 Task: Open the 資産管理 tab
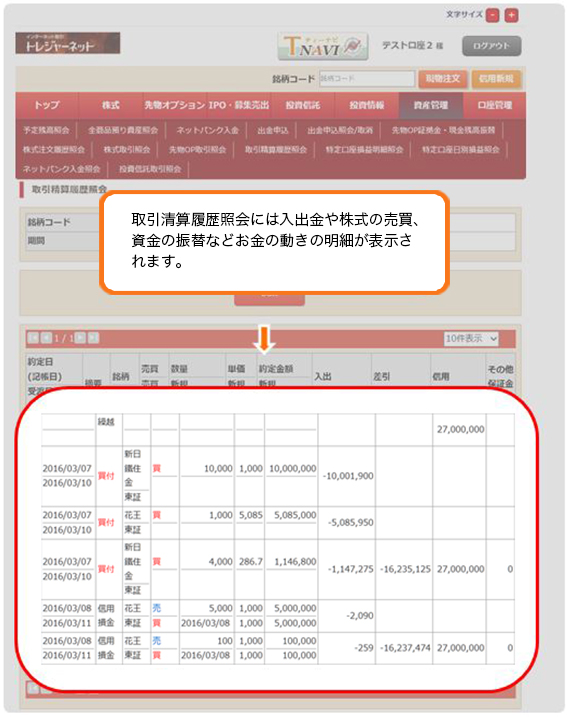pos(431,105)
